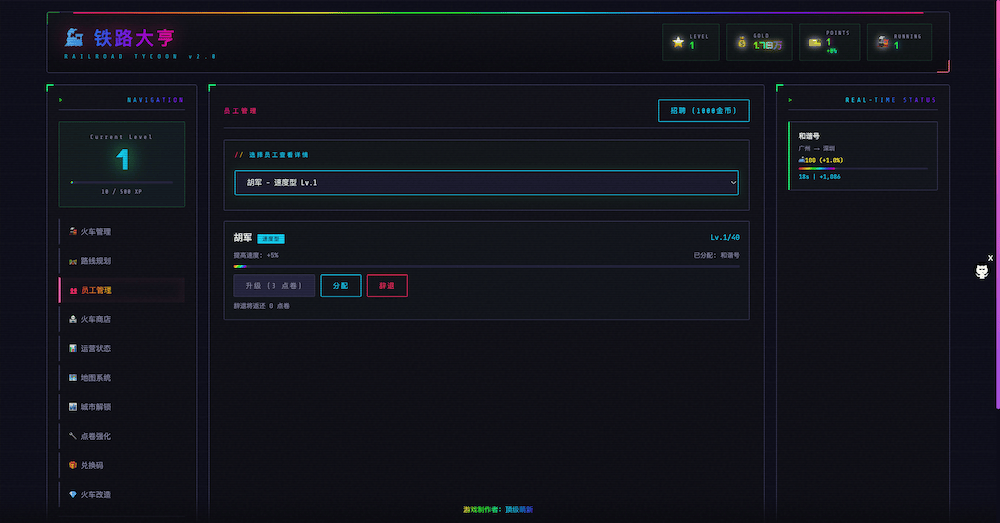Click the star icon in the LEVEL stat

click(678, 42)
